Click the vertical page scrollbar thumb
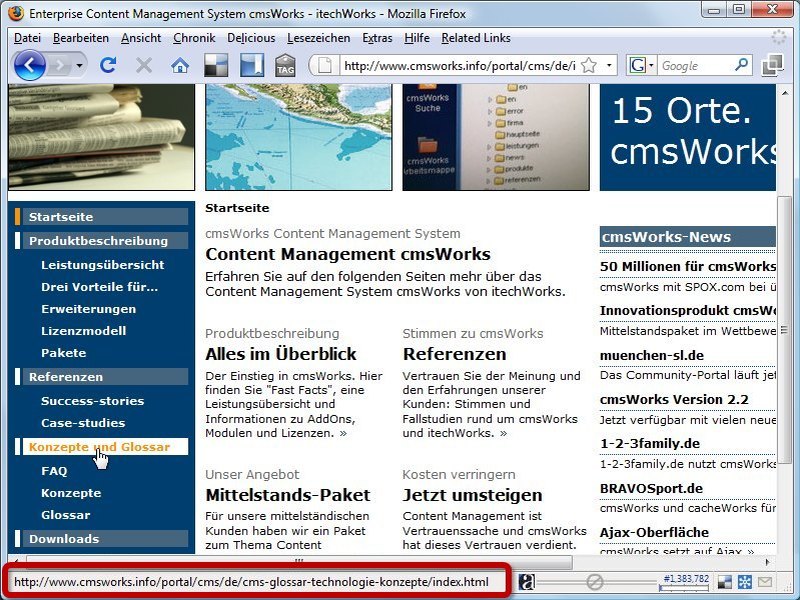Viewport: 800px width, 600px height. click(783, 330)
